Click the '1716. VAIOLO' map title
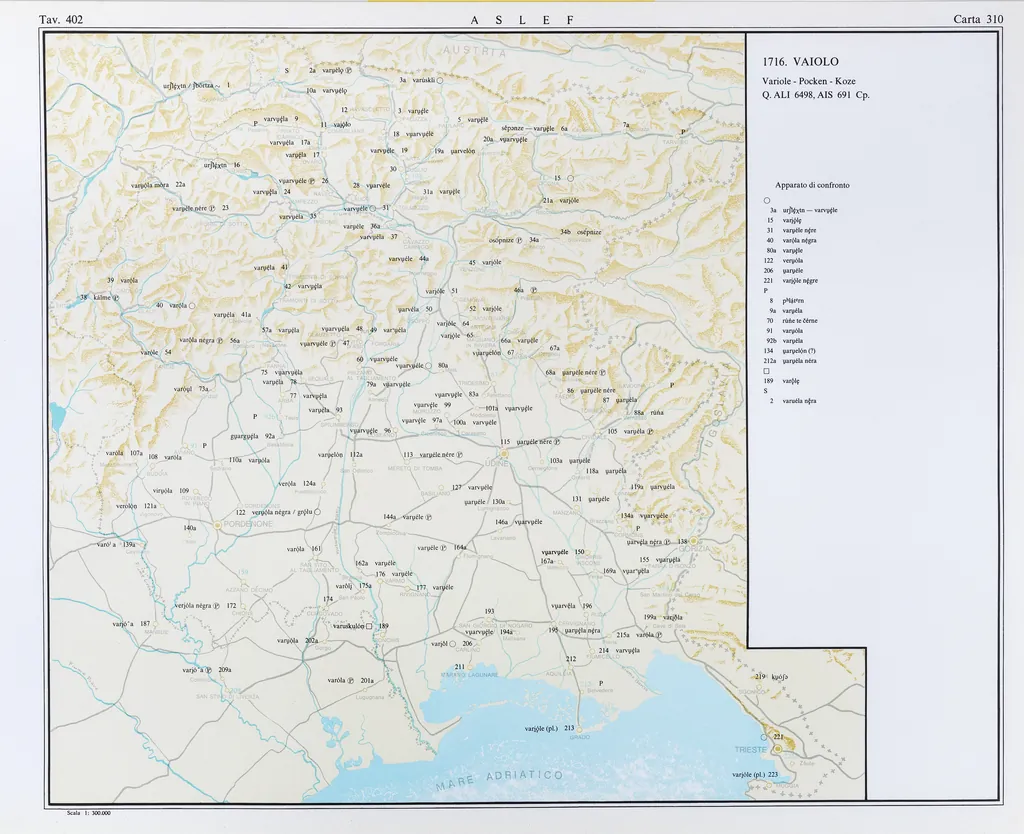1024x834 pixels. coord(800,61)
